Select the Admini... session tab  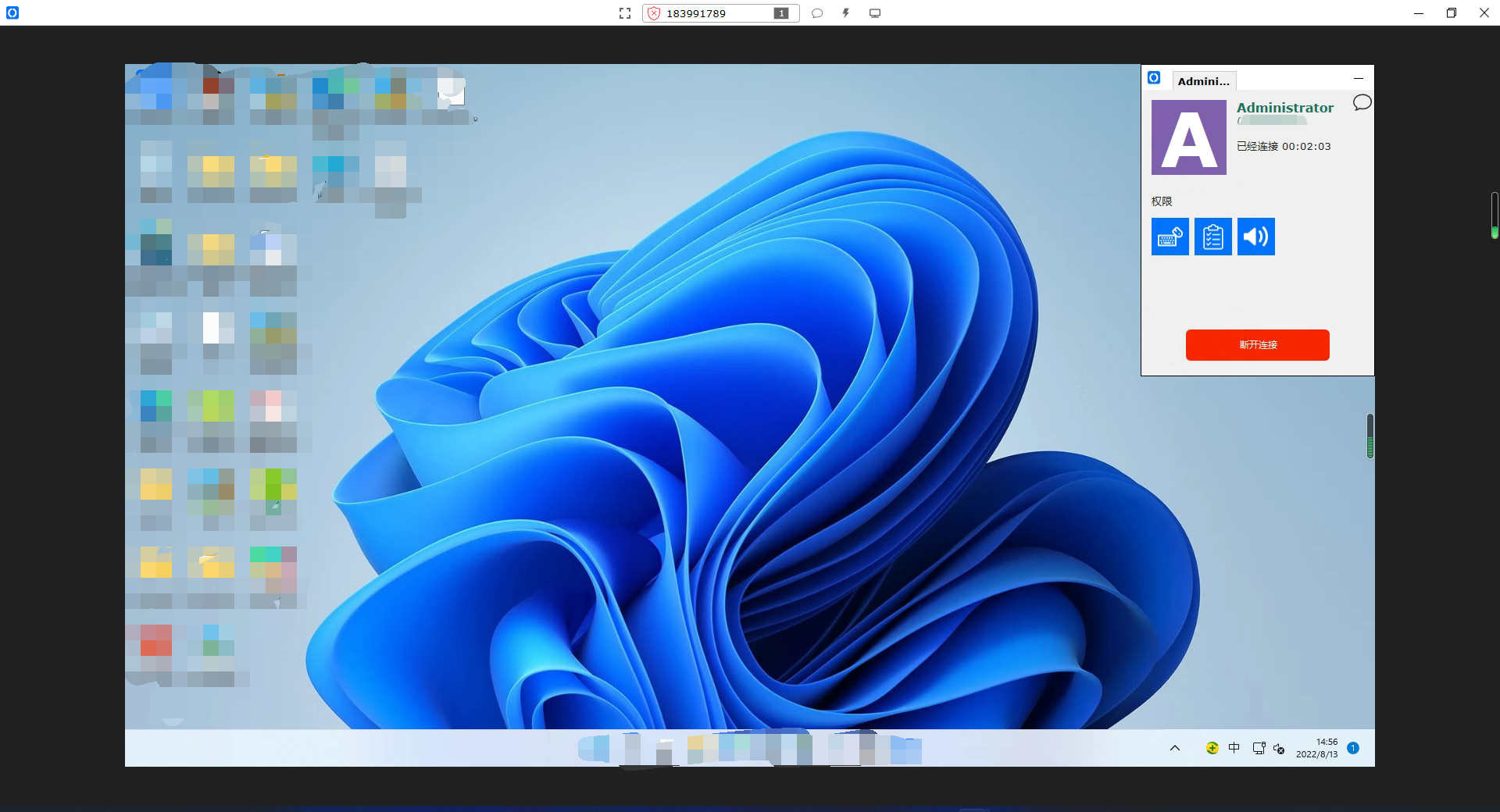point(1203,80)
